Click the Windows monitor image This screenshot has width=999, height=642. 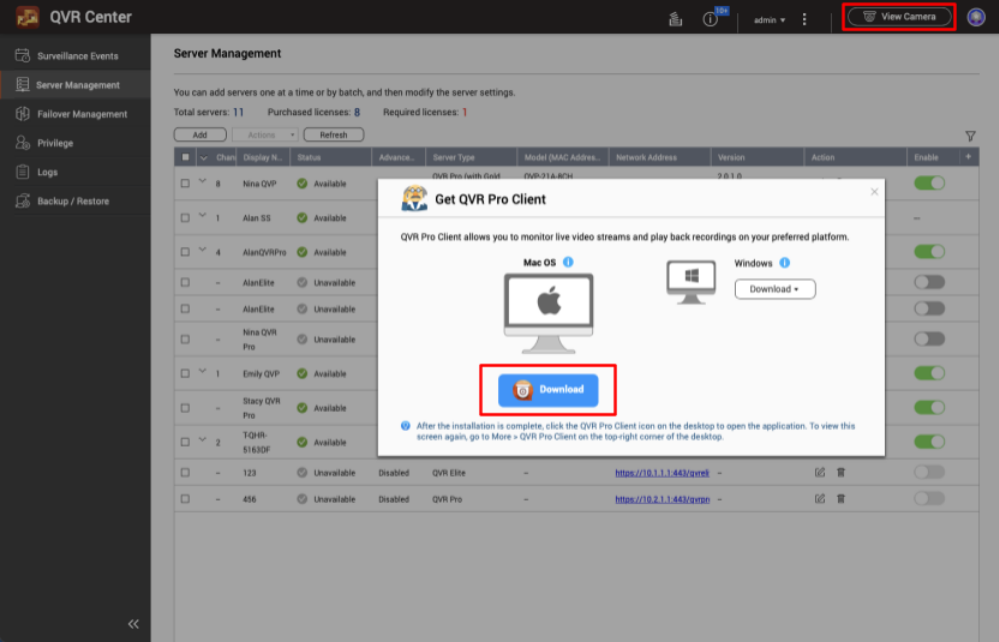(691, 282)
